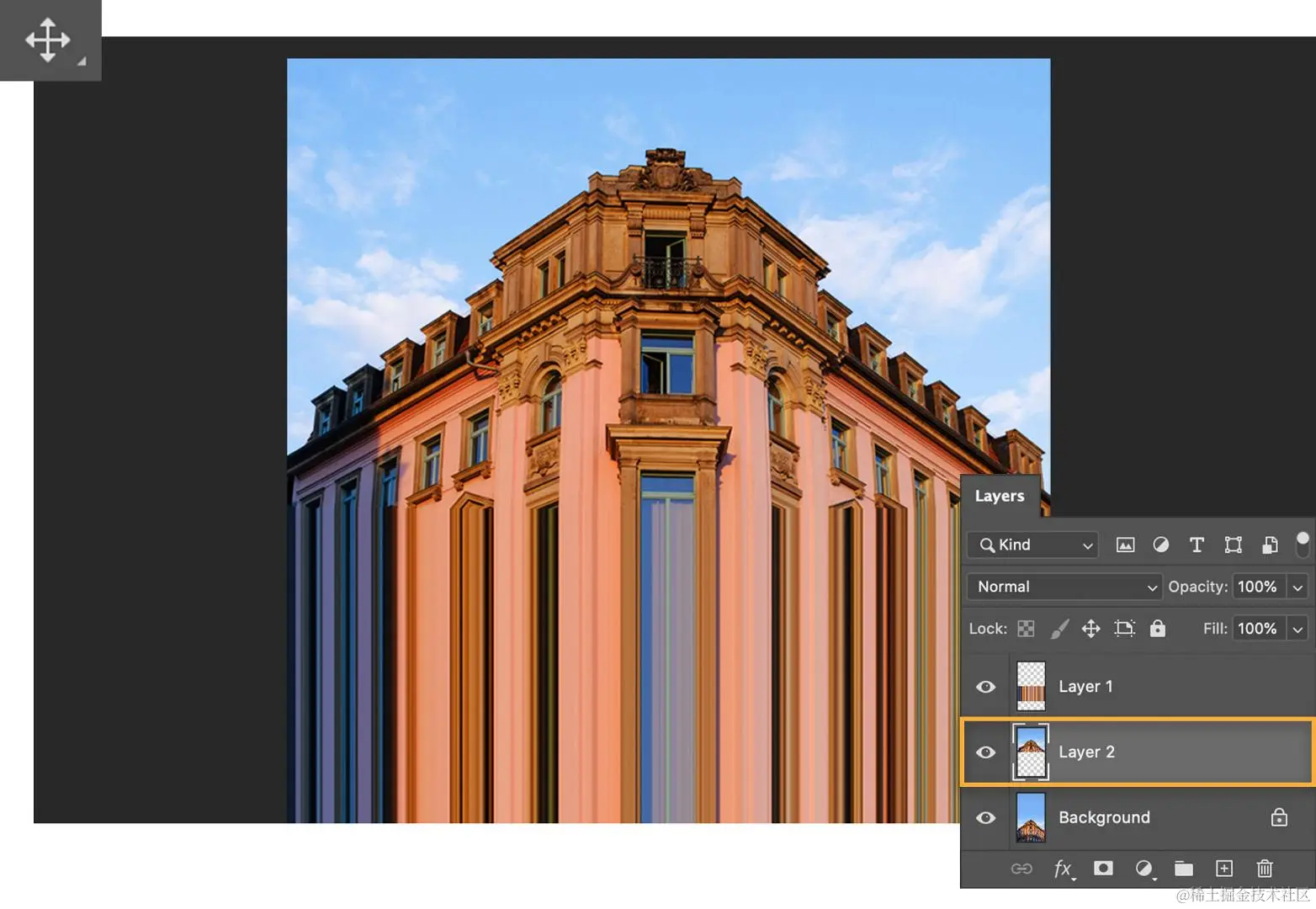Filter layers by type using the Text icon
Image resolution: width=1316 pixels, height=909 pixels.
tap(1197, 545)
